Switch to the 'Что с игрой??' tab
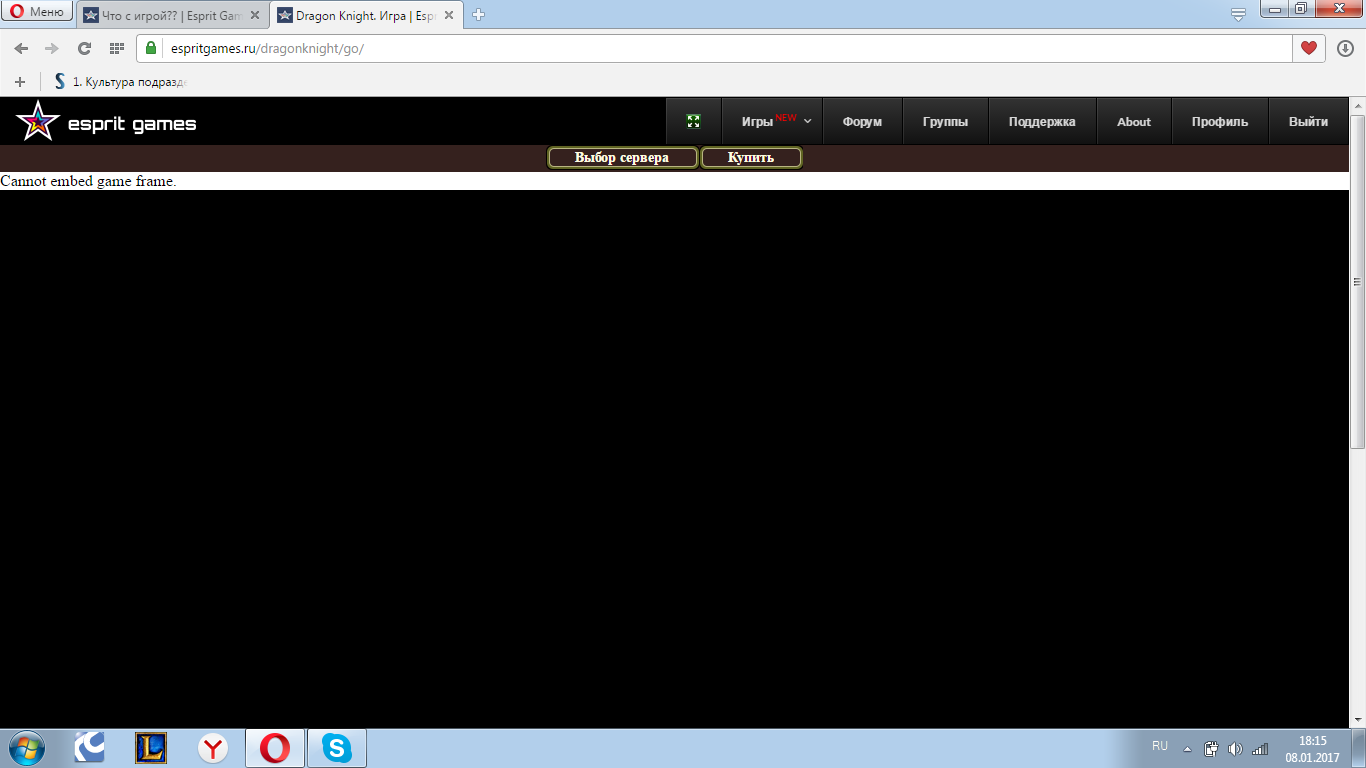This screenshot has height=768, width=1366. 165,15
